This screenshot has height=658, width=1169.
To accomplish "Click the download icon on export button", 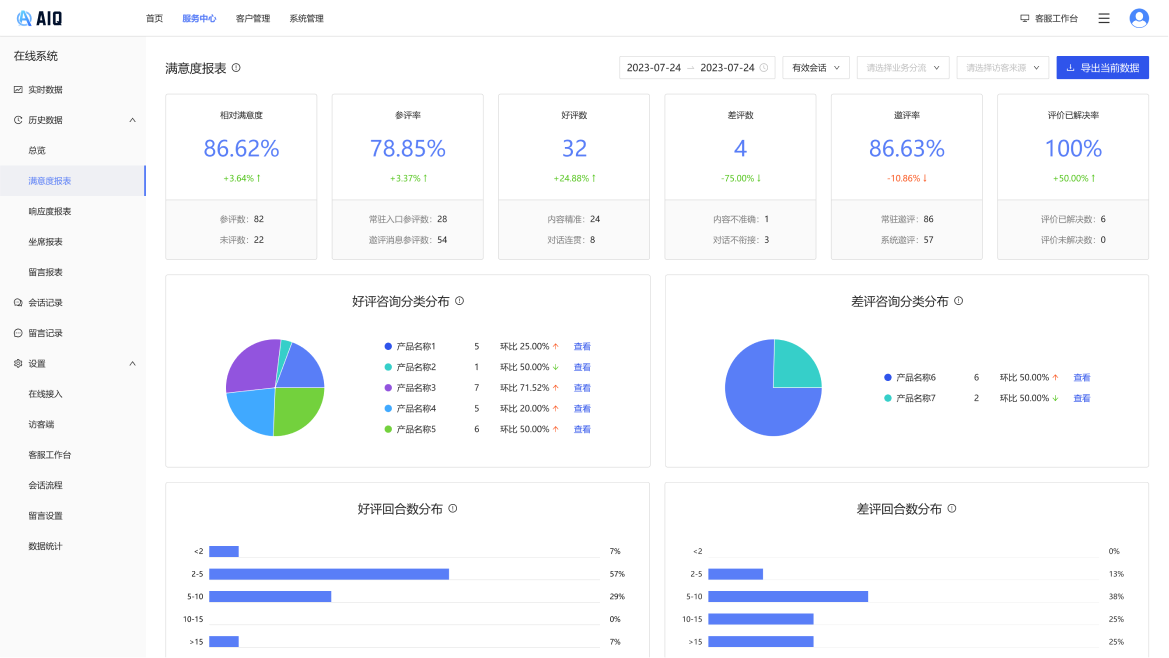I will (x=1071, y=68).
